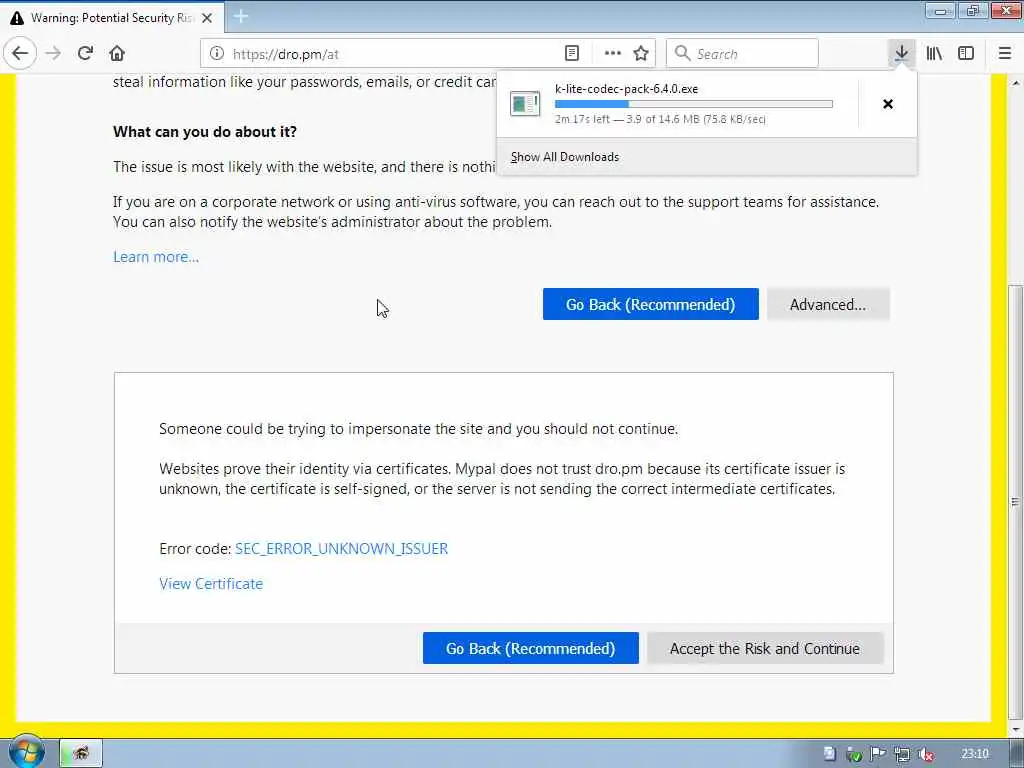Select the Warning: Potential Security Risk tab
The image size is (1024, 768).
point(112,18)
